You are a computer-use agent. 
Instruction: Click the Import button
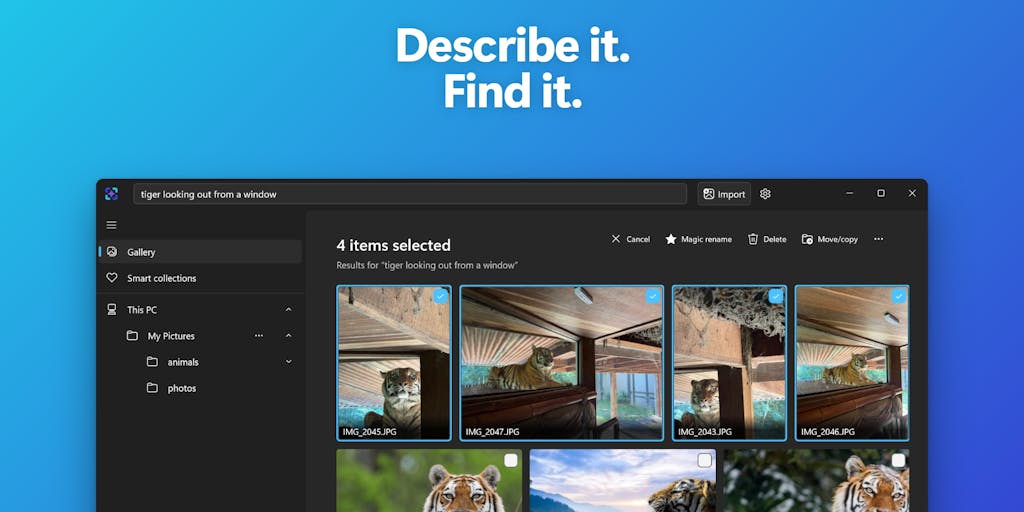tap(724, 194)
